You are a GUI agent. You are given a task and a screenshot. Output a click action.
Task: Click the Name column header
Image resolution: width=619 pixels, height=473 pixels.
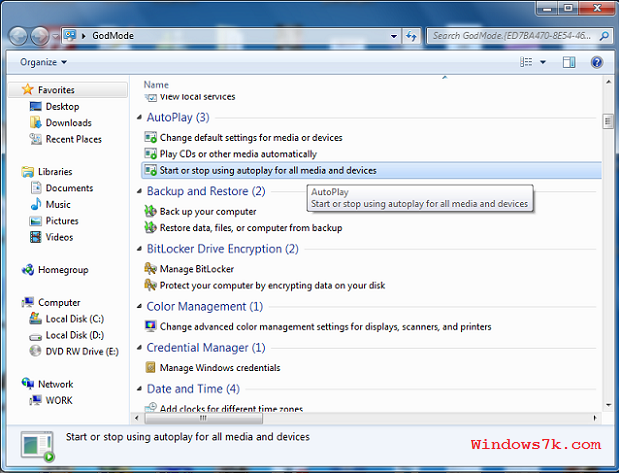[x=156, y=84]
